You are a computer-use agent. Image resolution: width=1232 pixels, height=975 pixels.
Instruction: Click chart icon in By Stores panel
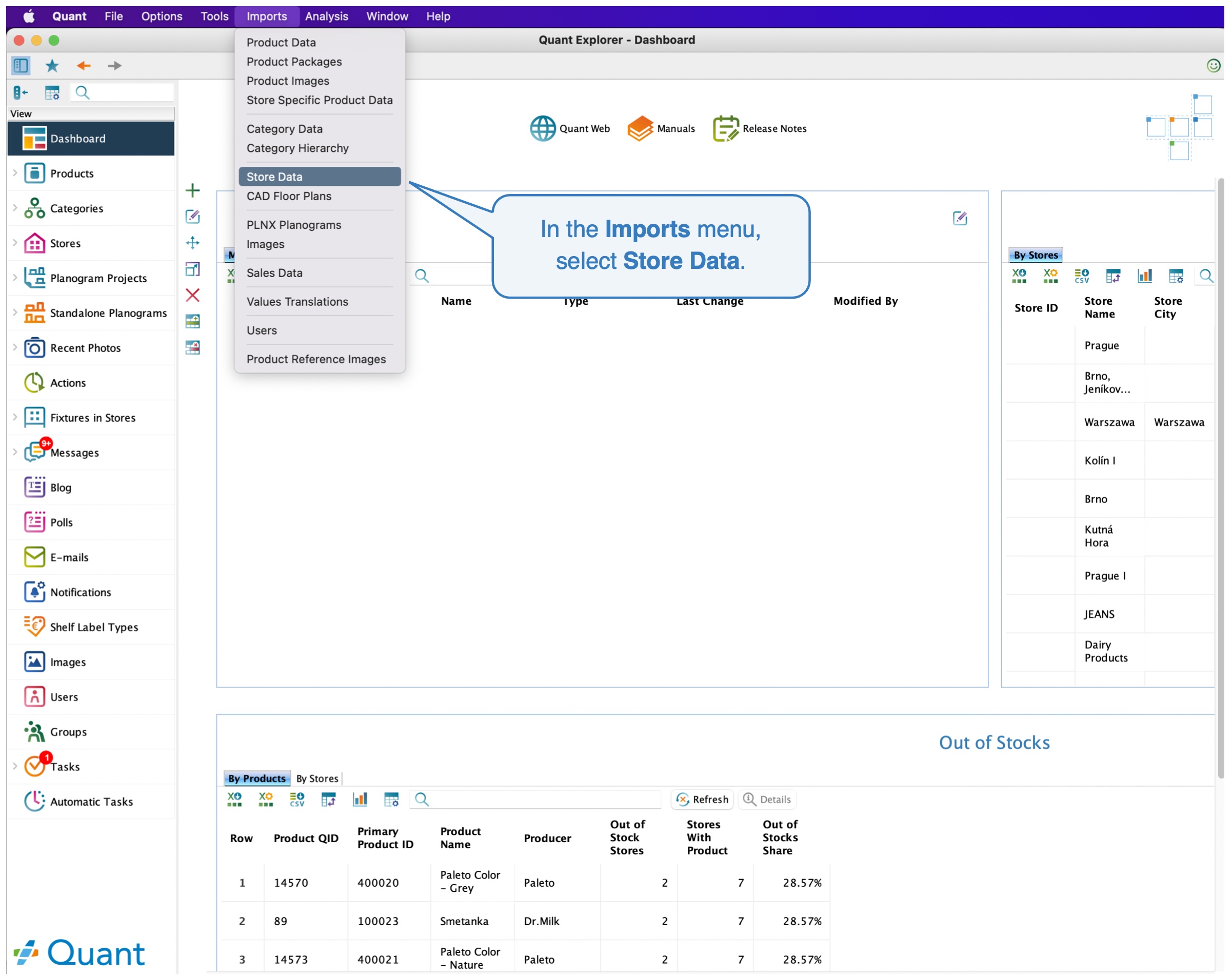1145,276
